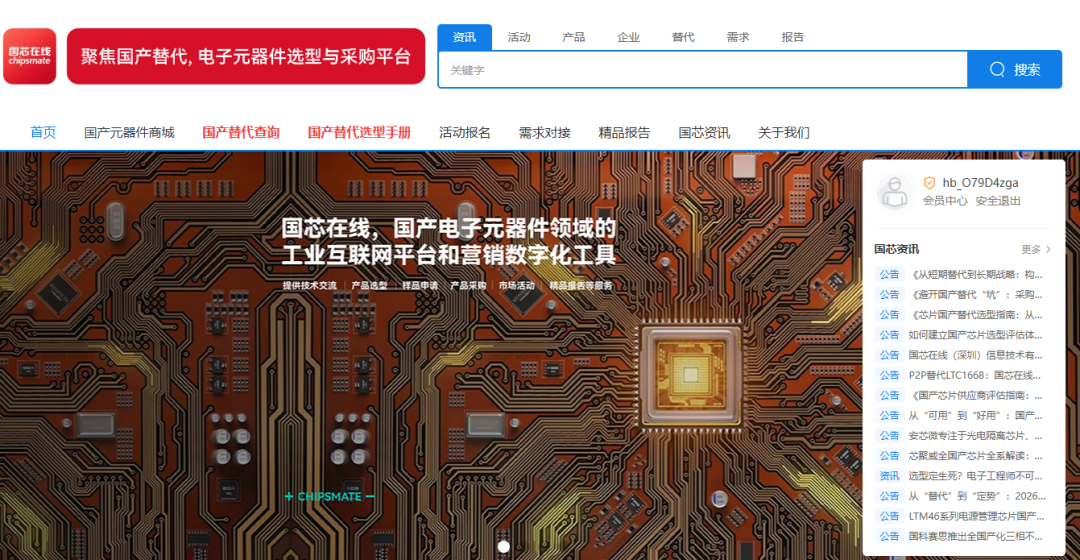Click banner text 产品采购
Viewport: 1080px width, 560px height.
pos(468,286)
